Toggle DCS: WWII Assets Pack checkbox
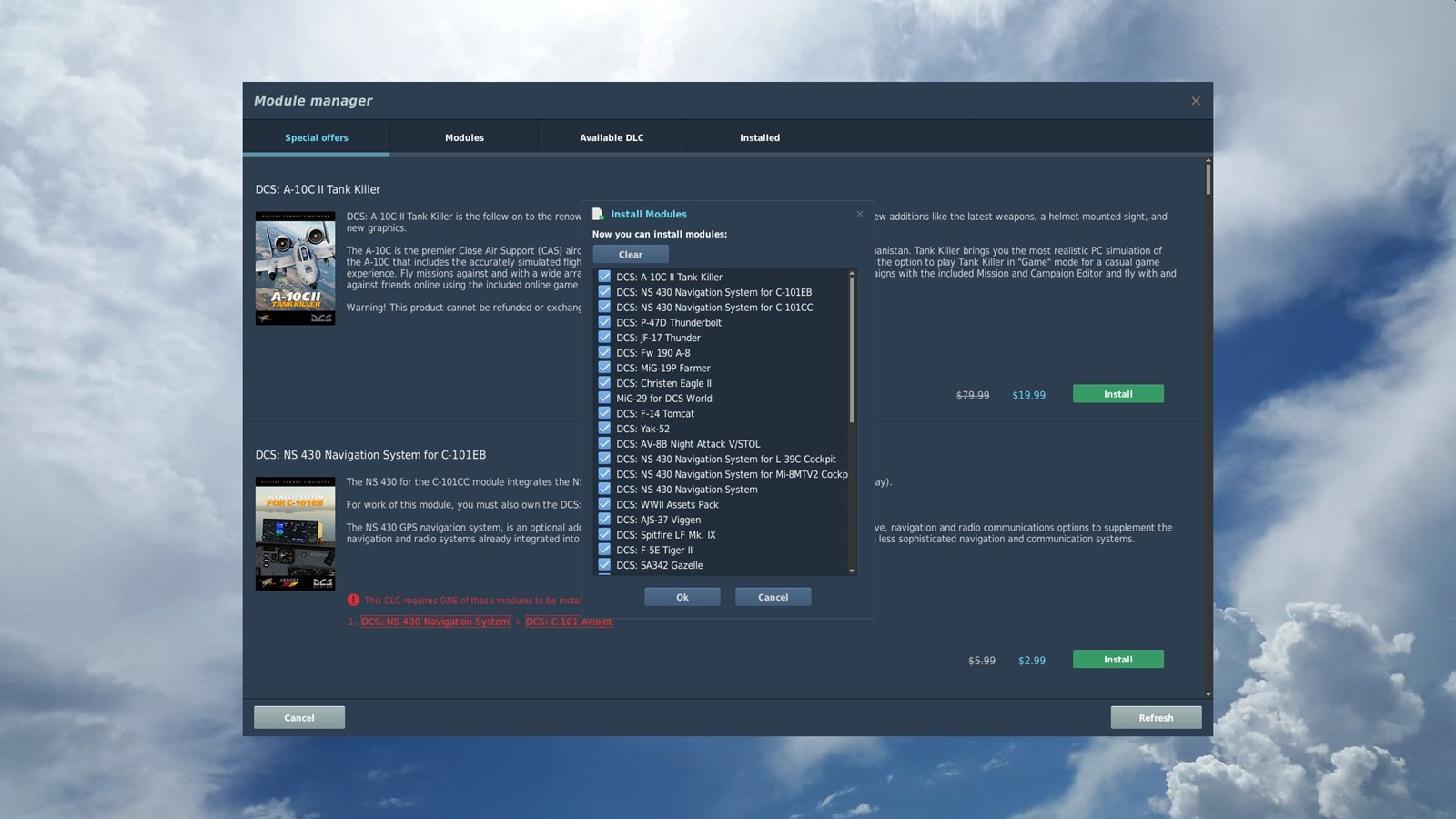The image size is (1456, 819). [604, 504]
